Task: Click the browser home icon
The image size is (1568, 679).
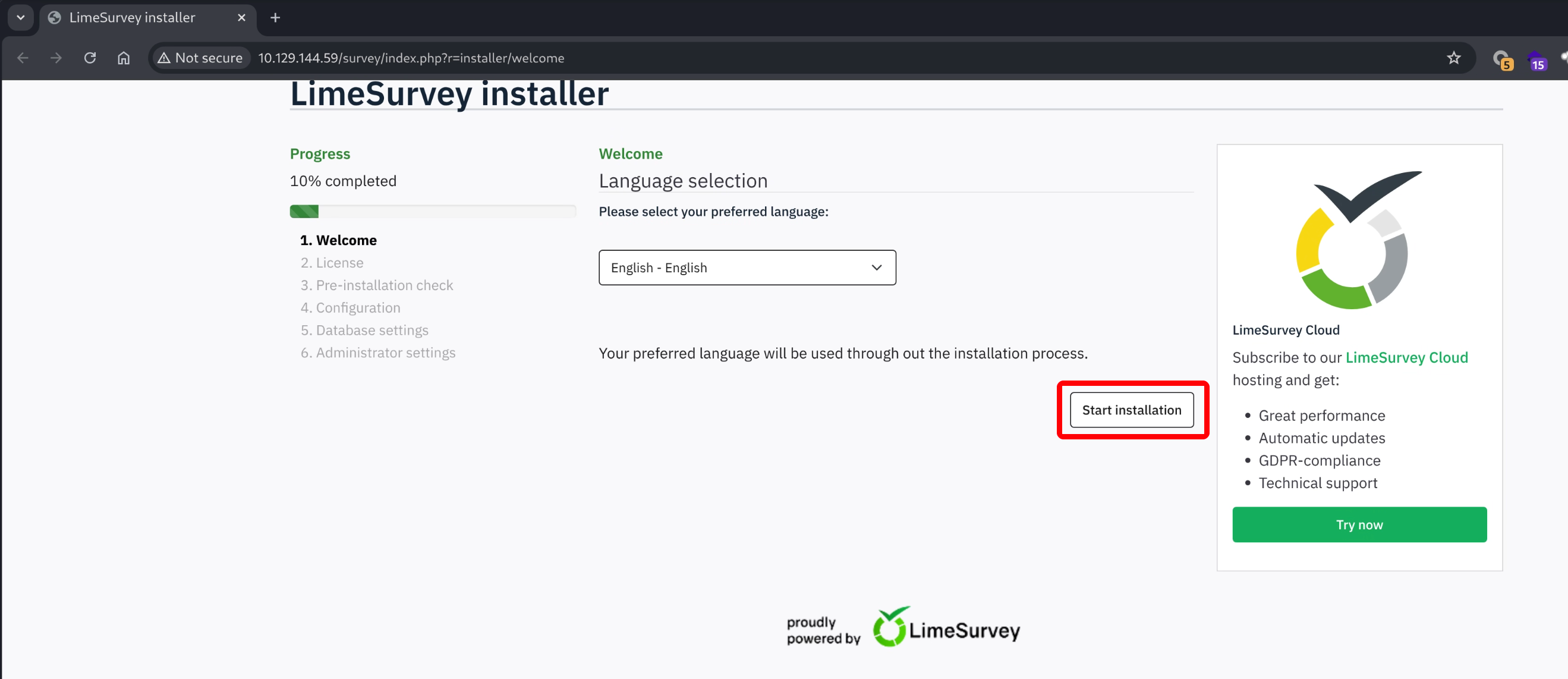Action: click(124, 58)
